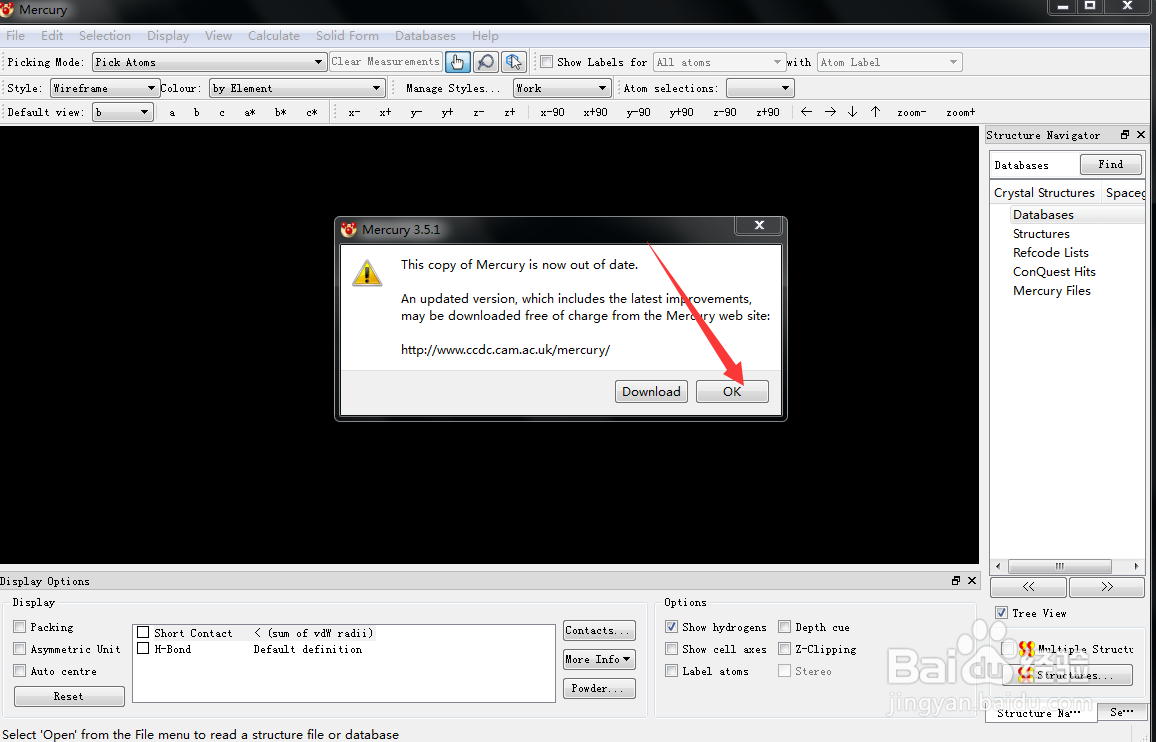Open Atom selections dropdown
The image size is (1156, 742).
(x=759, y=89)
